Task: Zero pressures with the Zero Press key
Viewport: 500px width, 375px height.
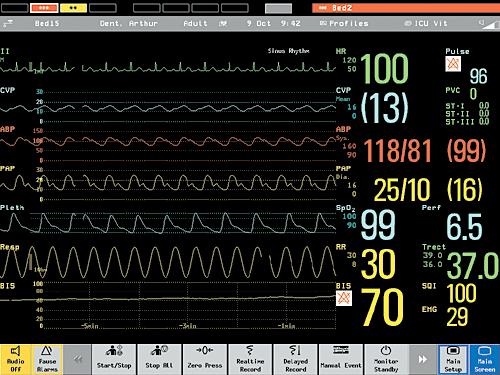Action: pos(205,360)
